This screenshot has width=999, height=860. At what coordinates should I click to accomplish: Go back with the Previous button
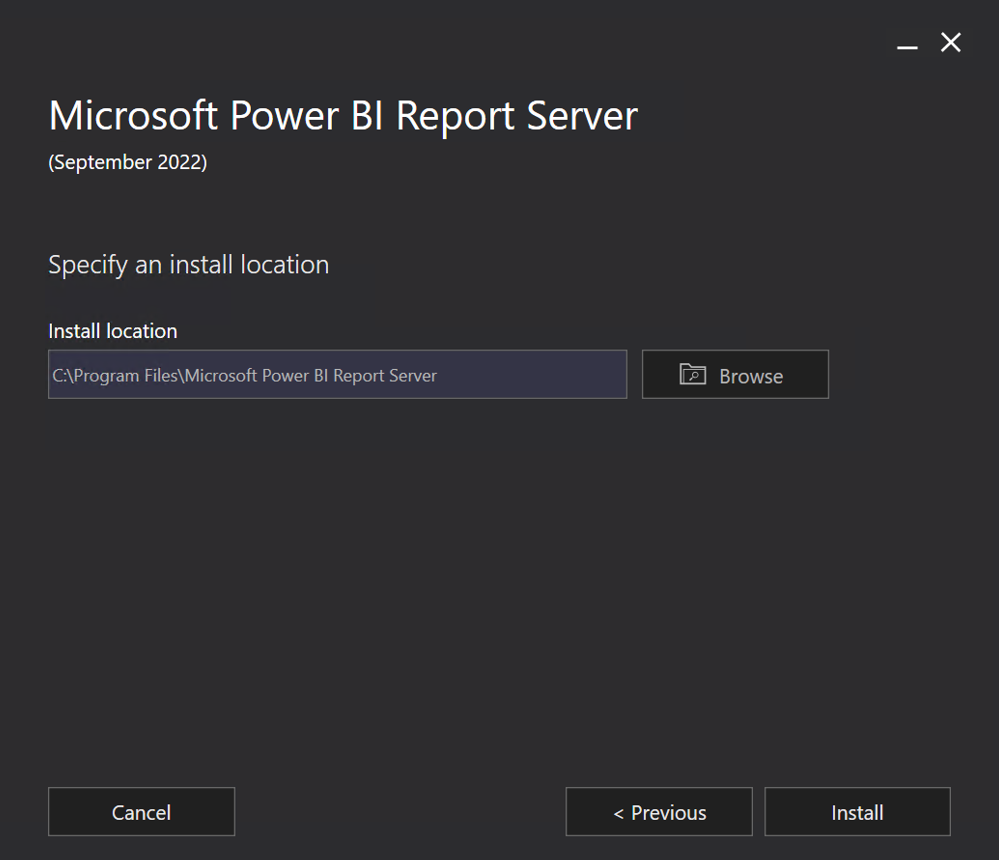coord(659,812)
